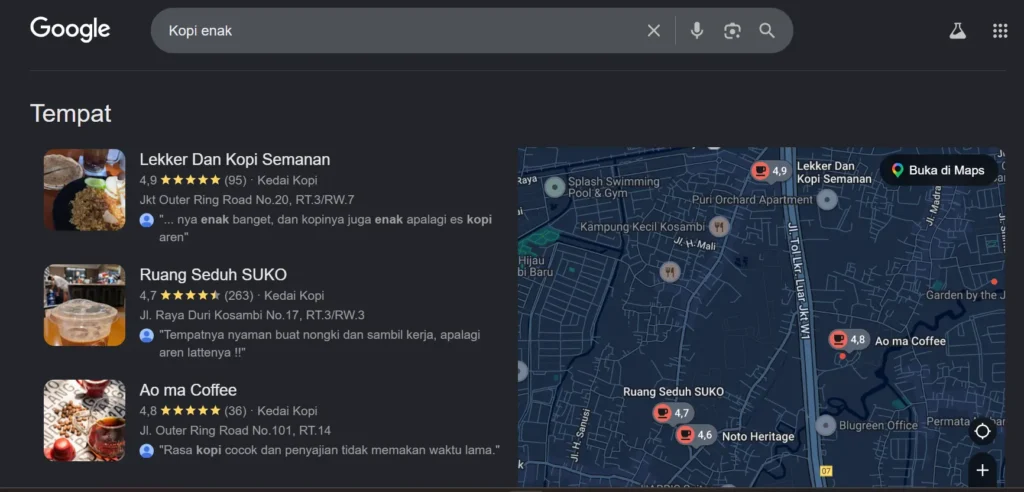Open the Ao ma Coffee listing title

click(x=188, y=390)
